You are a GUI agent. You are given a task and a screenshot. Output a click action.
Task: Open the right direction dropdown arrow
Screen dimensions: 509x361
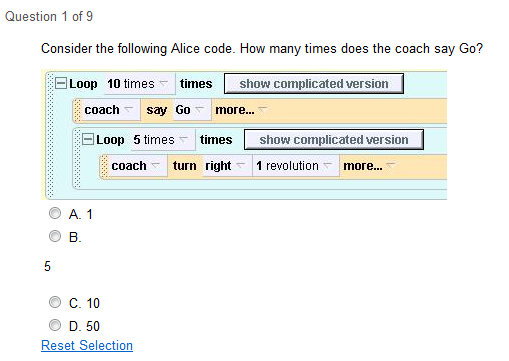click(241, 165)
